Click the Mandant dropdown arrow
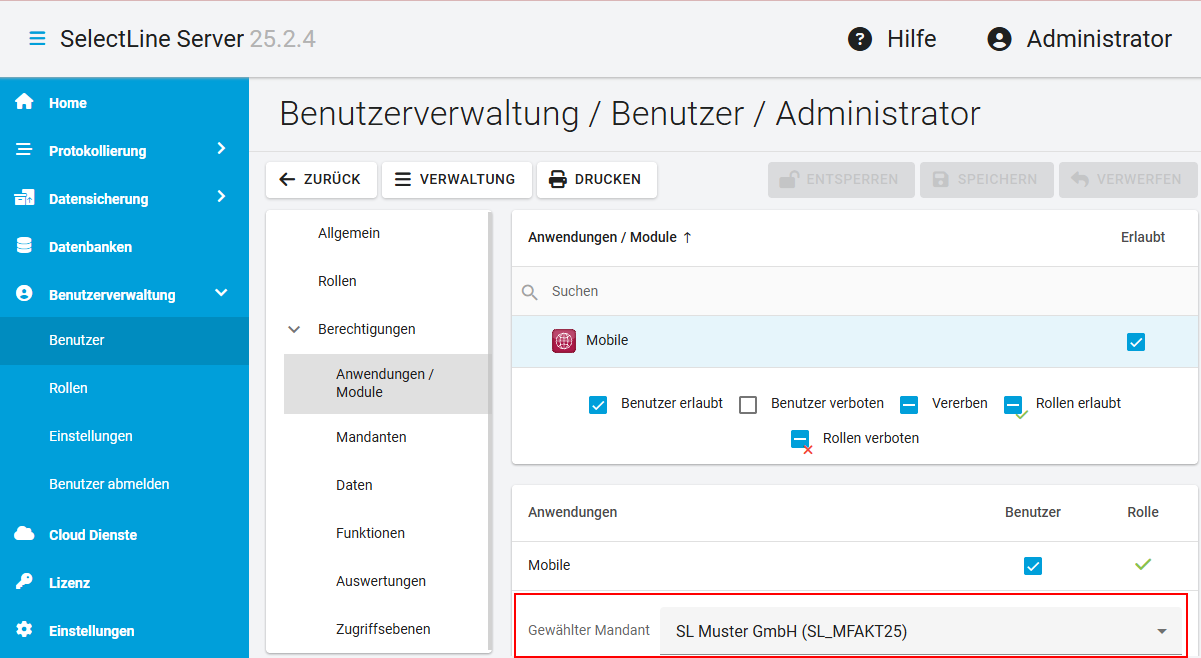Viewport: 1201px width, 658px height. tap(1162, 632)
